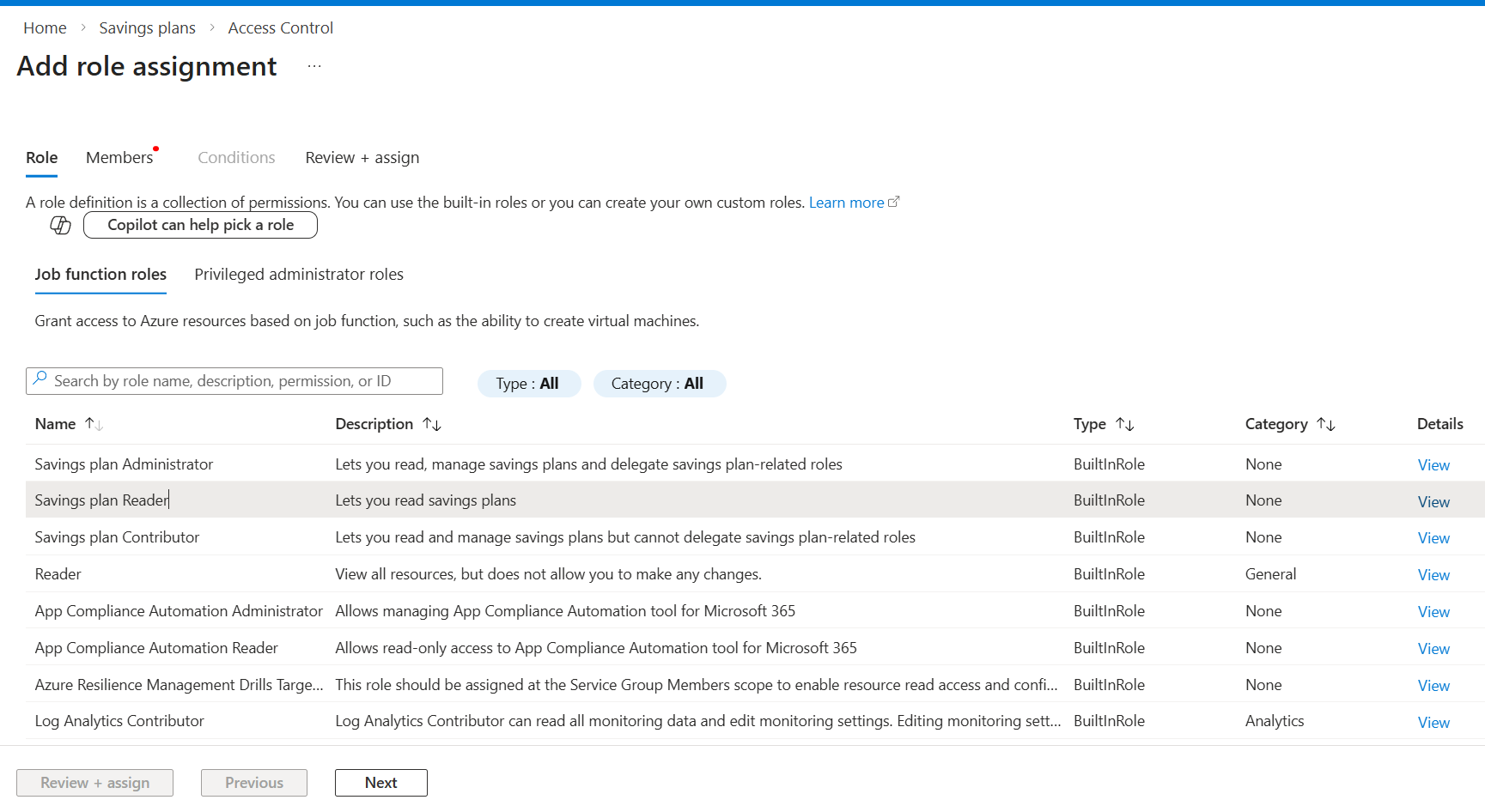Image resolution: width=1485 pixels, height=812 pixels.
Task: Sort by Category column arrows
Action: (x=1325, y=424)
